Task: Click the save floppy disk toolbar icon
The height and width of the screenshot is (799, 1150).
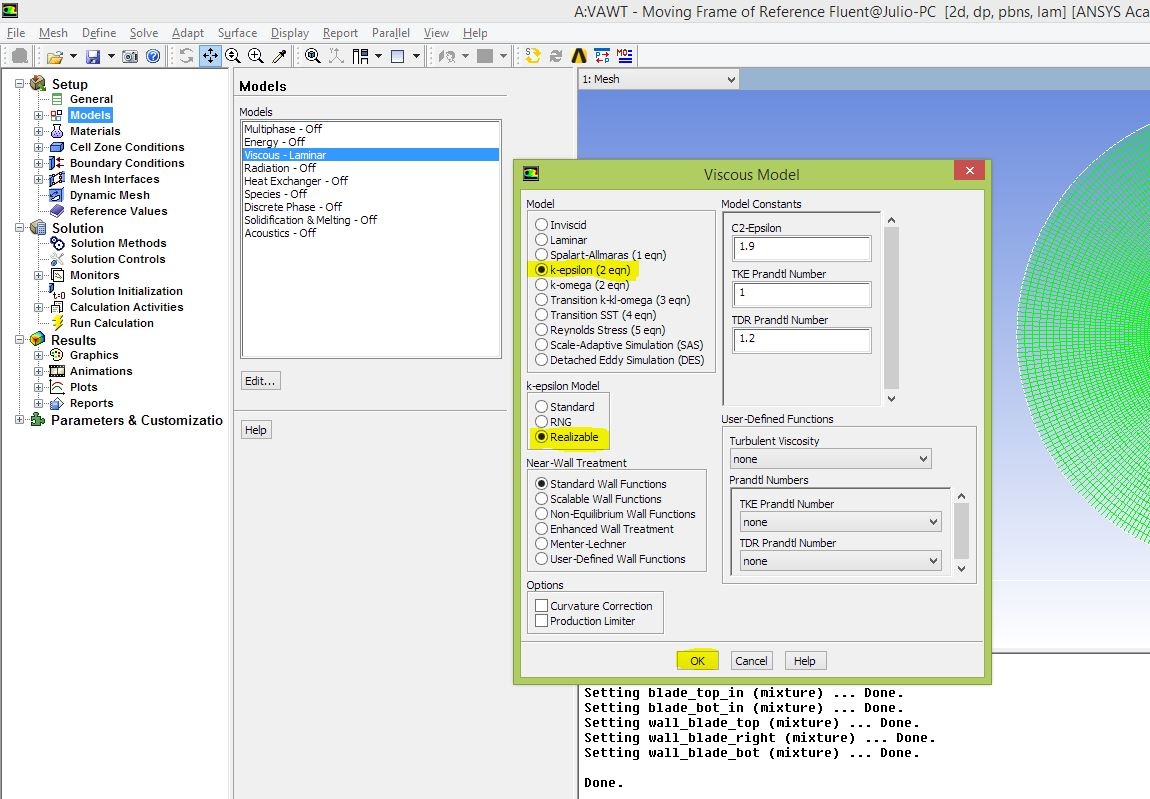Action: pyautogui.click(x=93, y=56)
